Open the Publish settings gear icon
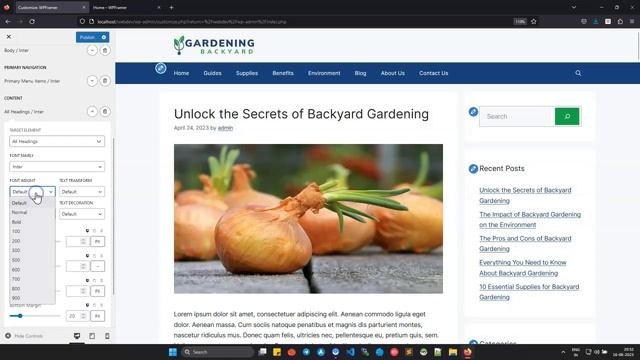The width and height of the screenshot is (640, 360). point(104,37)
